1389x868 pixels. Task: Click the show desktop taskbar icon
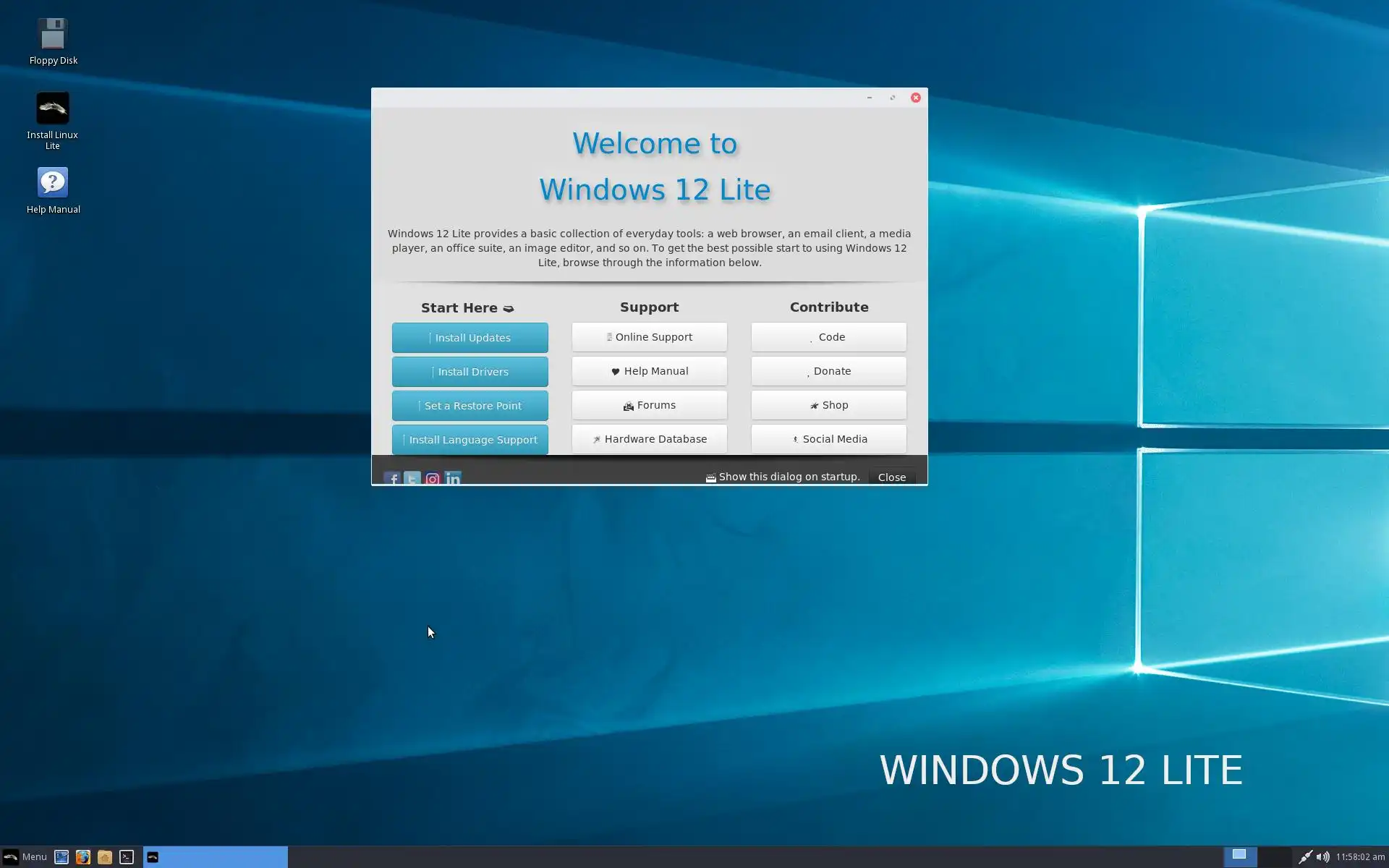pos(61,857)
